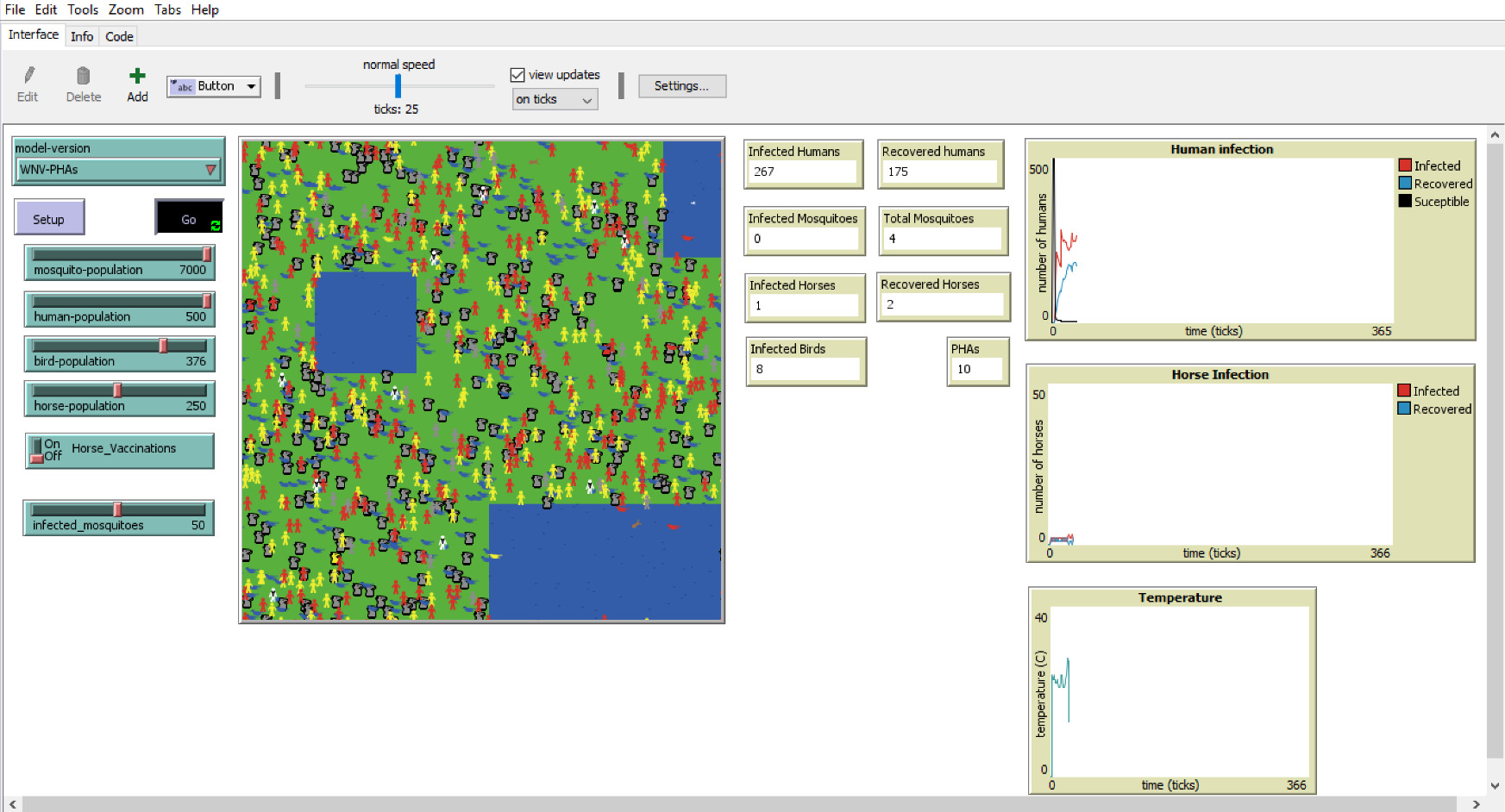
Task: Toggle the Horse_Vaccinations switch
Action: click(x=36, y=449)
